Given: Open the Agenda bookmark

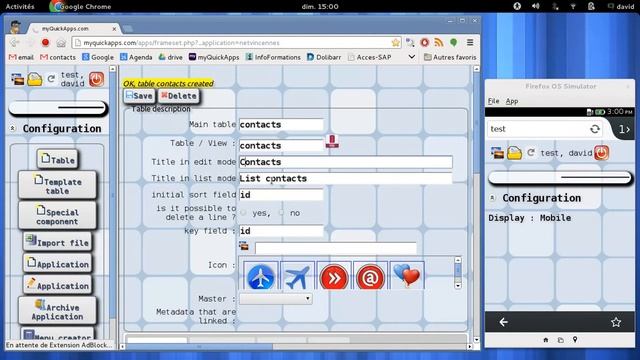Looking at the screenshot, I should point(136,57).
